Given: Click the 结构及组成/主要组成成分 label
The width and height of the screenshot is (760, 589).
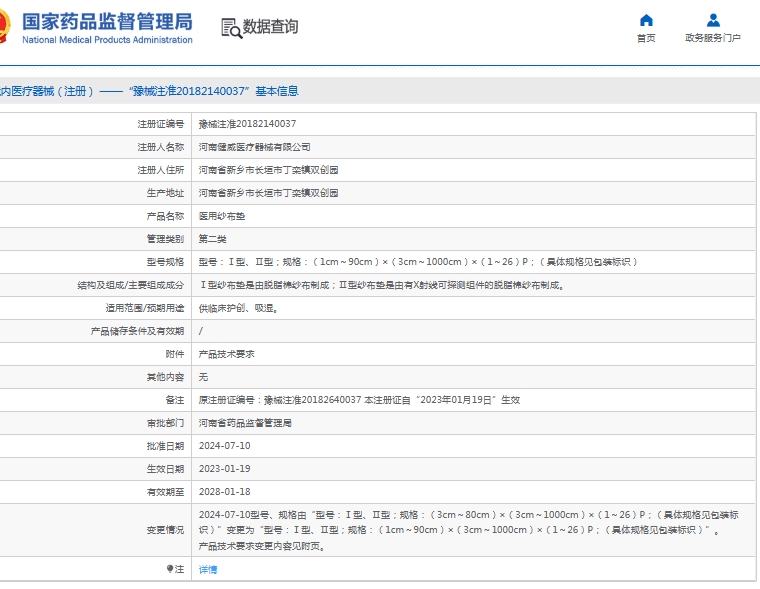Looking at the screenshot, I should click(x=131, y=285).
